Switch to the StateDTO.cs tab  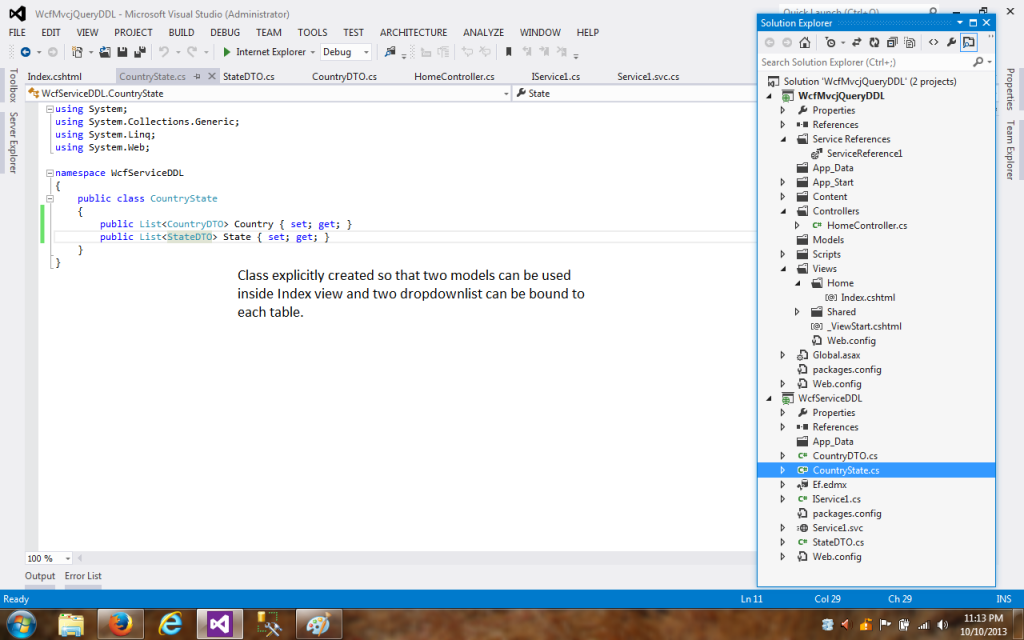[x=248, y=76]
